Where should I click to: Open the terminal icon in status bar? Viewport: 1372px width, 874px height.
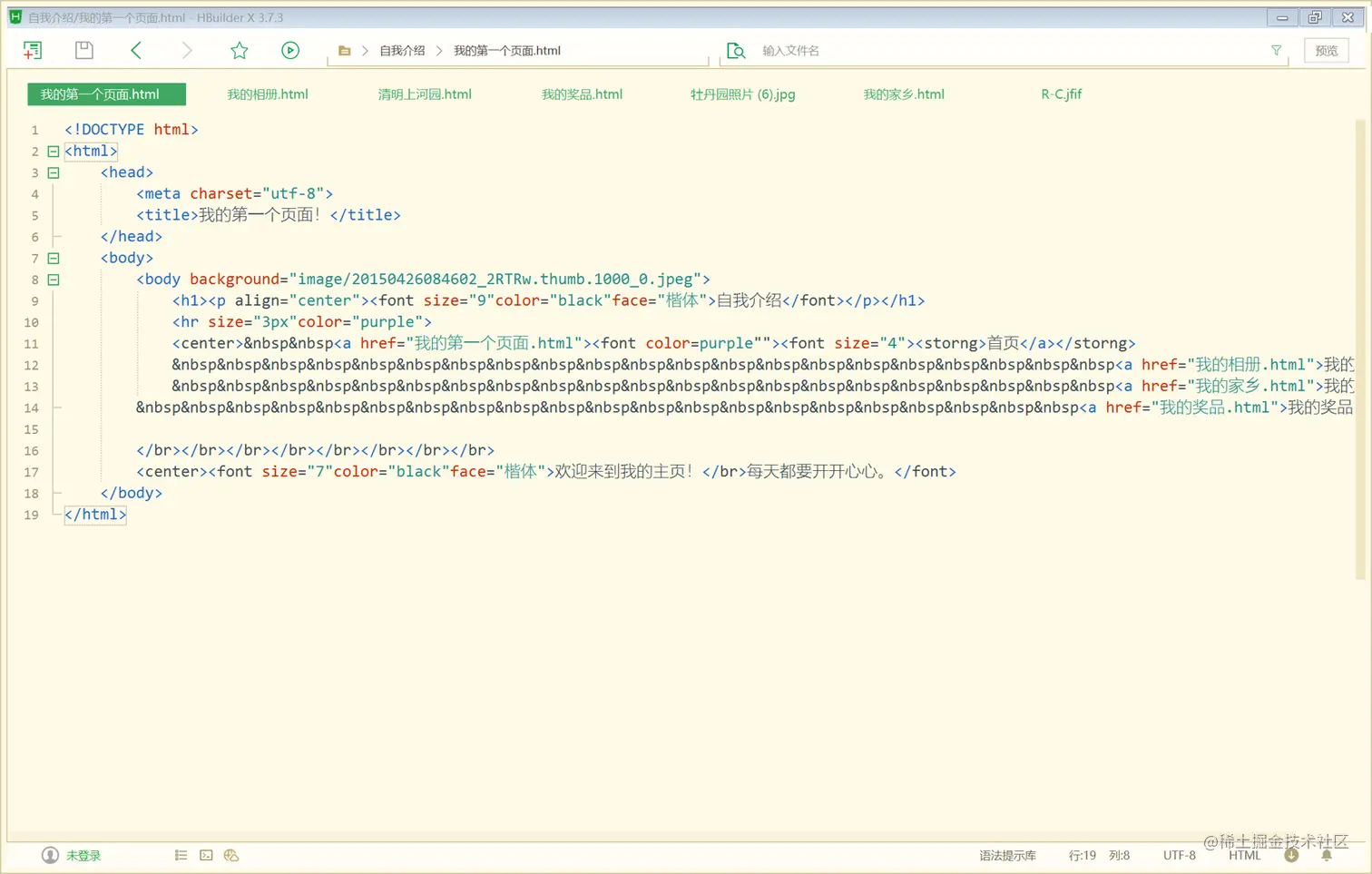[x=206, y=855]
